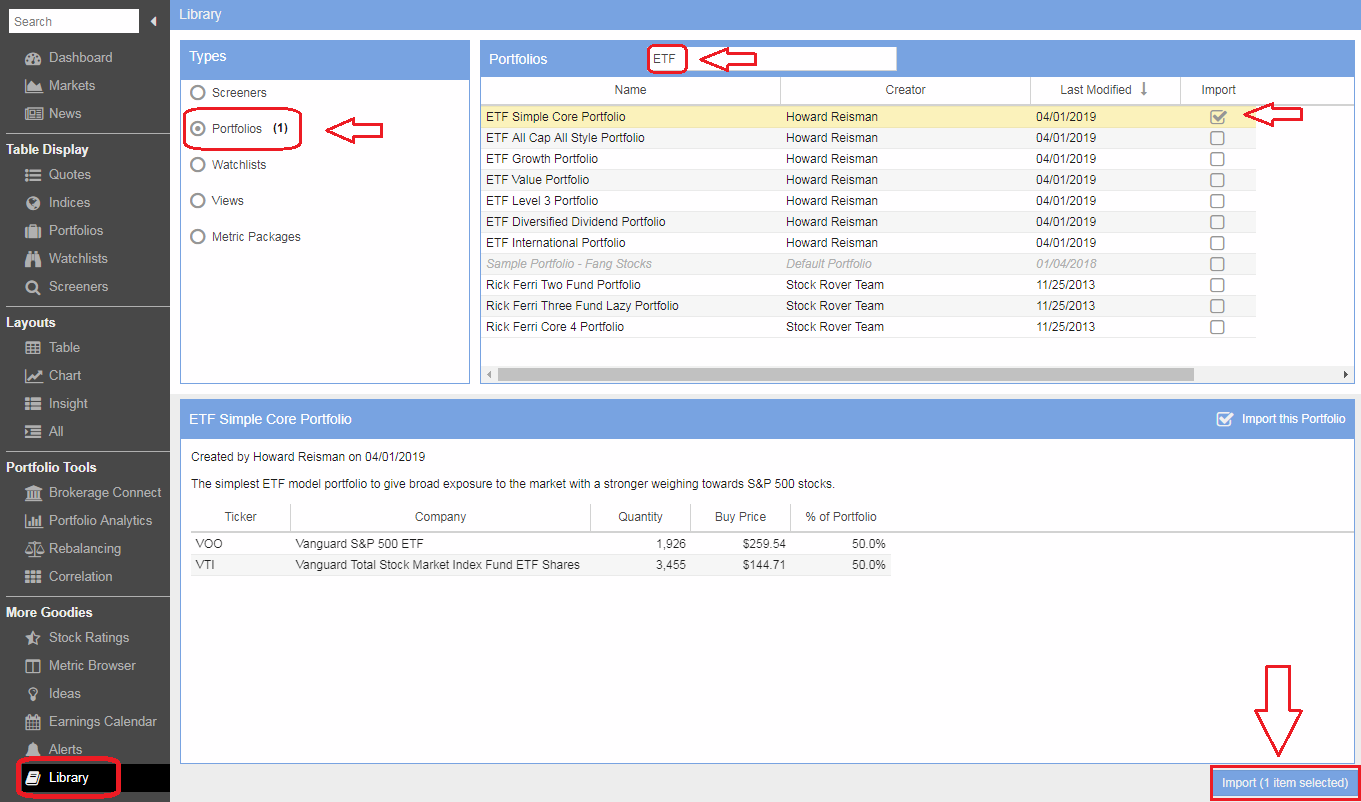1361x802 pixels.
Task: Collapse the sidebar with the arrow icon
Action: pyautogui.click(x=153, y=21)
